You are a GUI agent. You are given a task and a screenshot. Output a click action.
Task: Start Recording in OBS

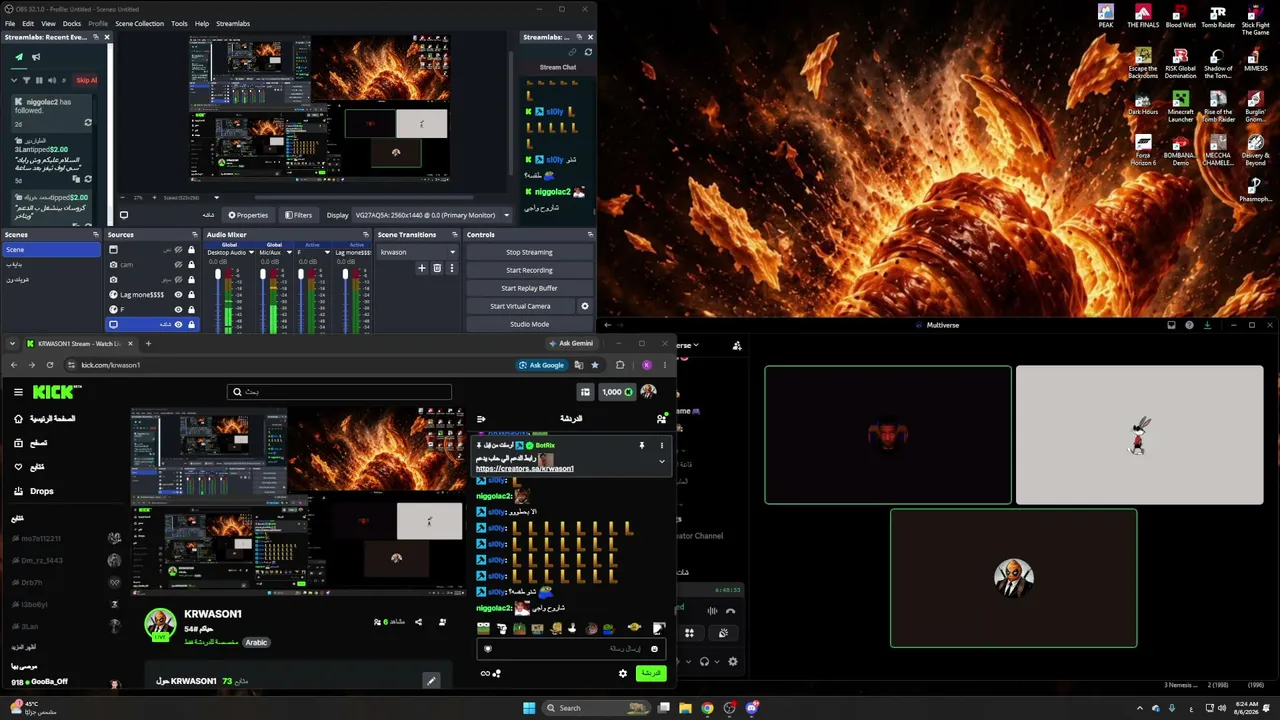[529, 270]
